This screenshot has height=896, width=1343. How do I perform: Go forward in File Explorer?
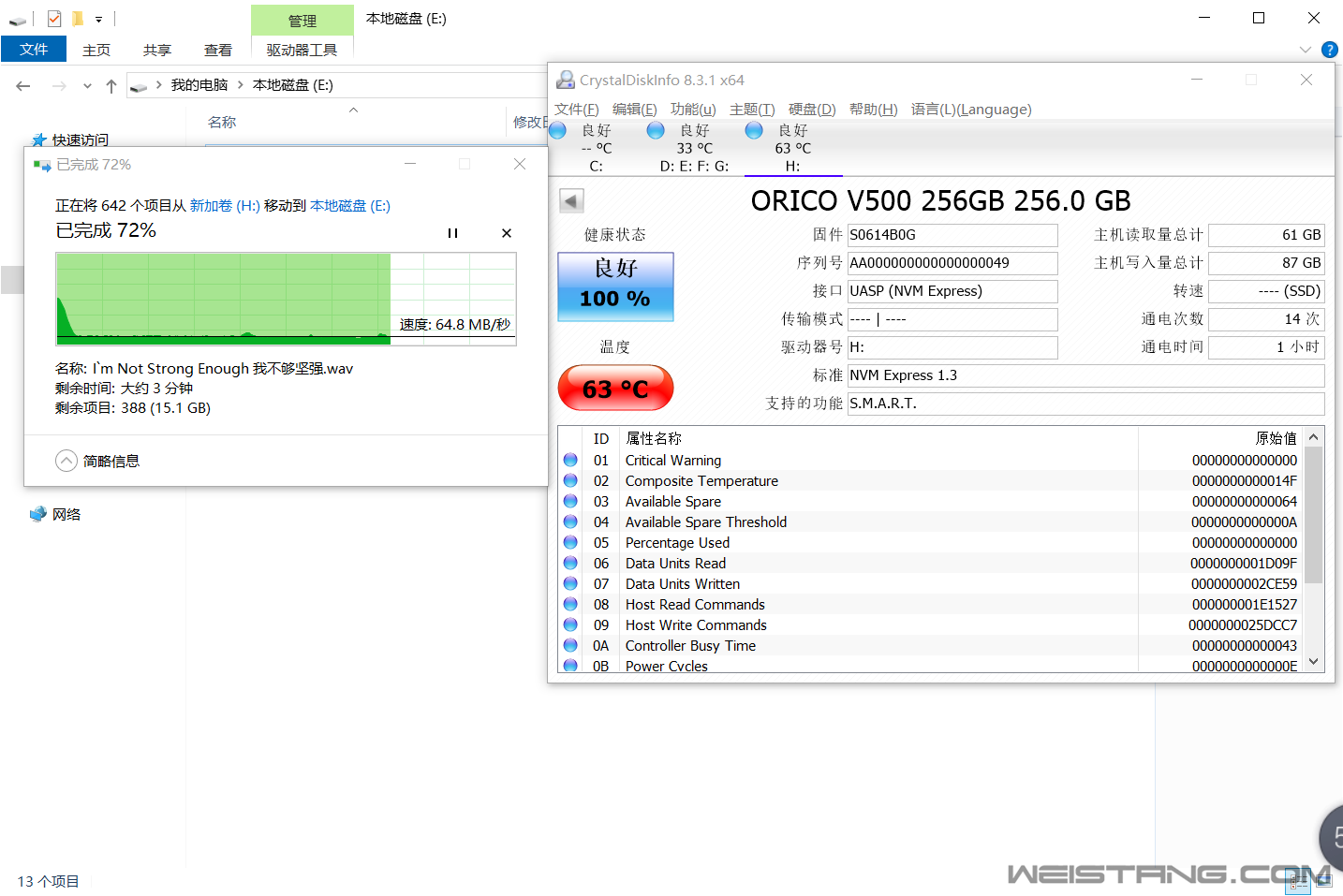(59, 86)
